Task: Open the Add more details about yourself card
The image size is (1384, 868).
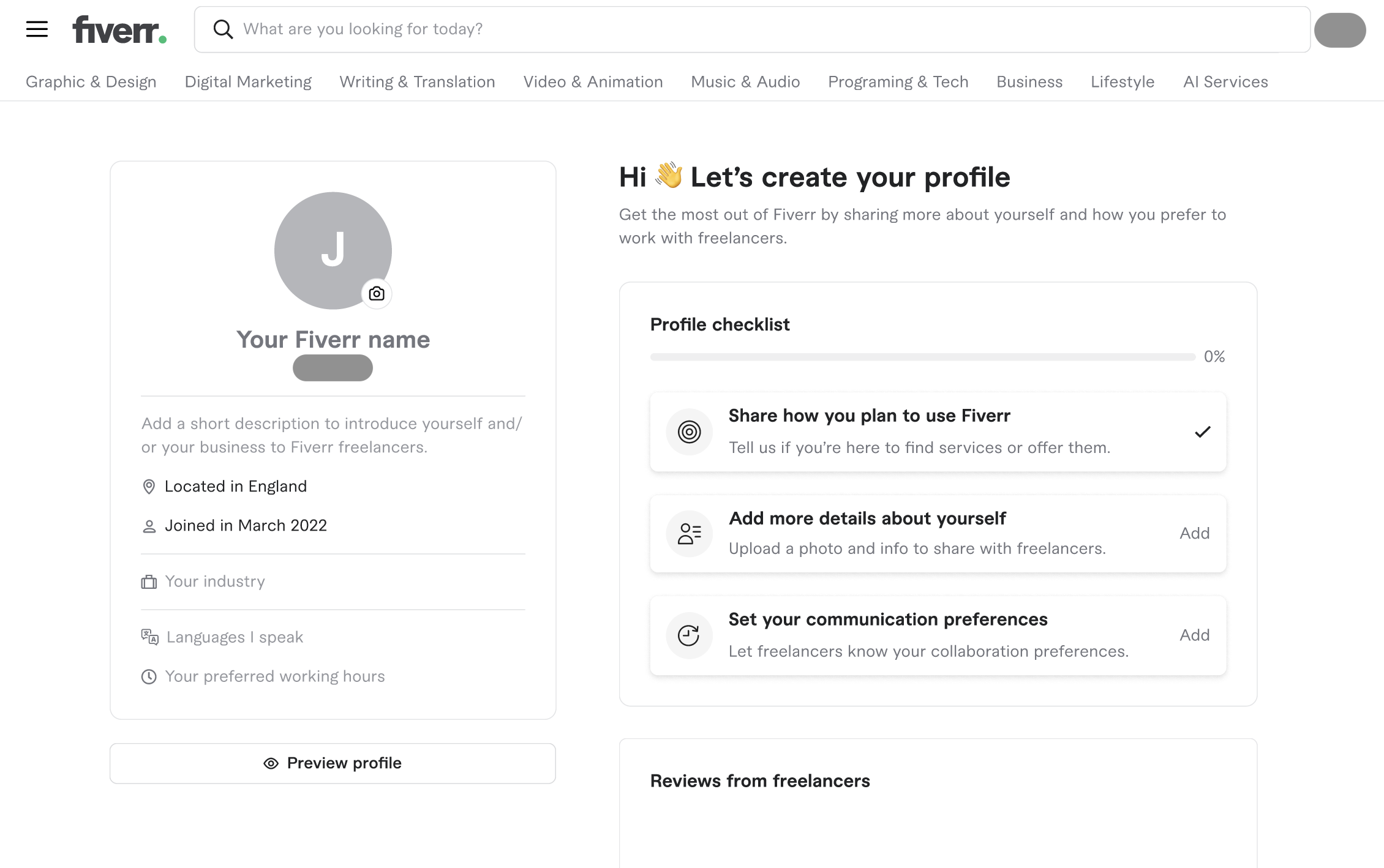Action: [x=938, y=533]
